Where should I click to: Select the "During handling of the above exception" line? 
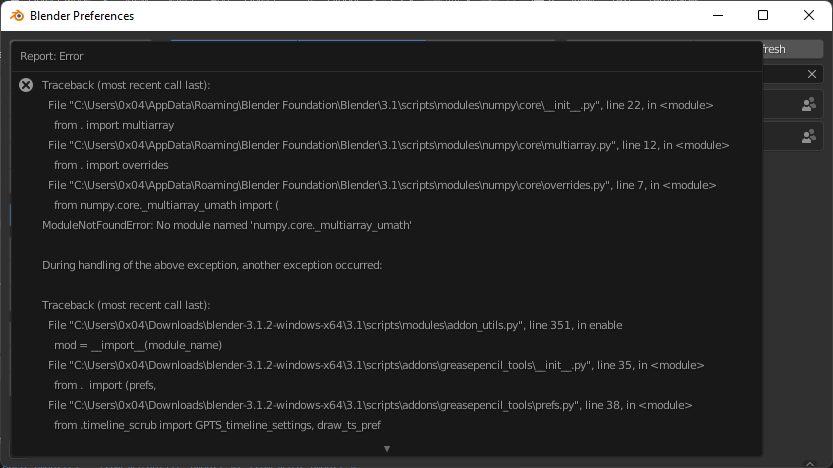pyautogui.click(x=212, y=265)
